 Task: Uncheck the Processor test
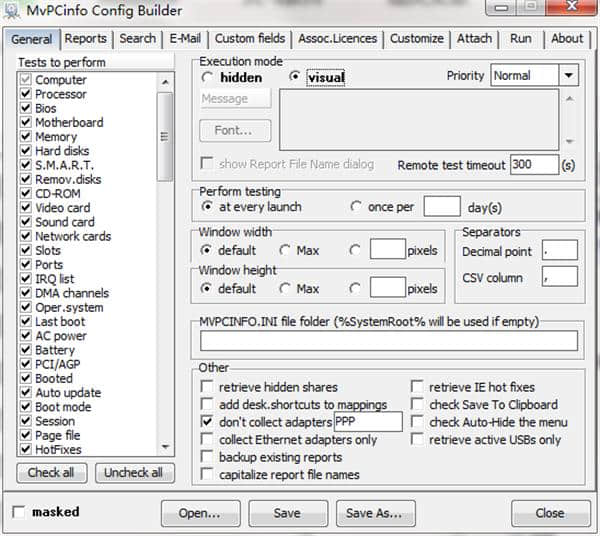coord(25,94)
